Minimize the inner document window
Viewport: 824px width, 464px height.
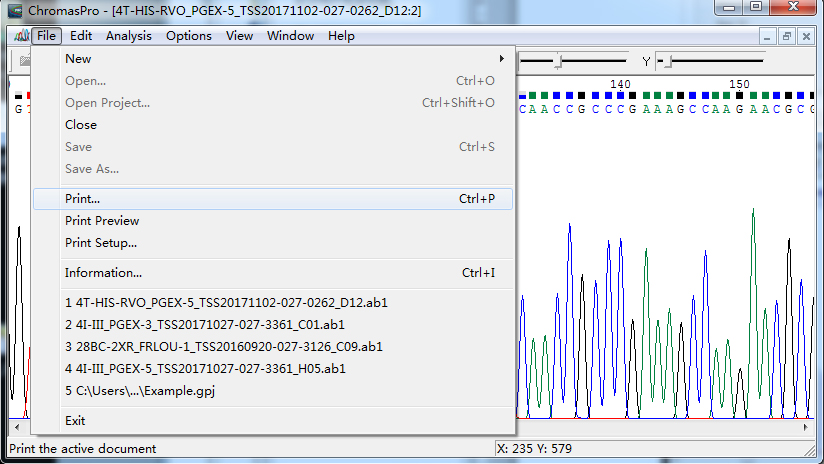click(767, 36)
